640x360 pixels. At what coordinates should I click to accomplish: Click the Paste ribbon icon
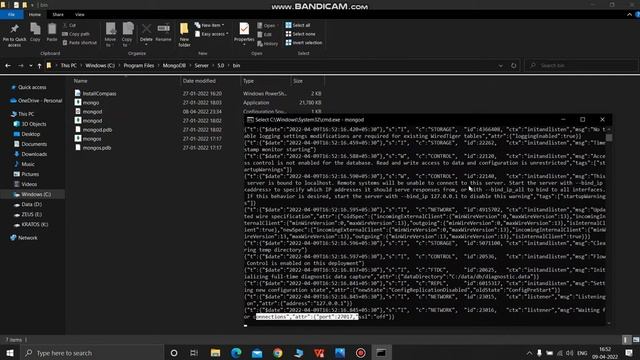tap(52, 33)
